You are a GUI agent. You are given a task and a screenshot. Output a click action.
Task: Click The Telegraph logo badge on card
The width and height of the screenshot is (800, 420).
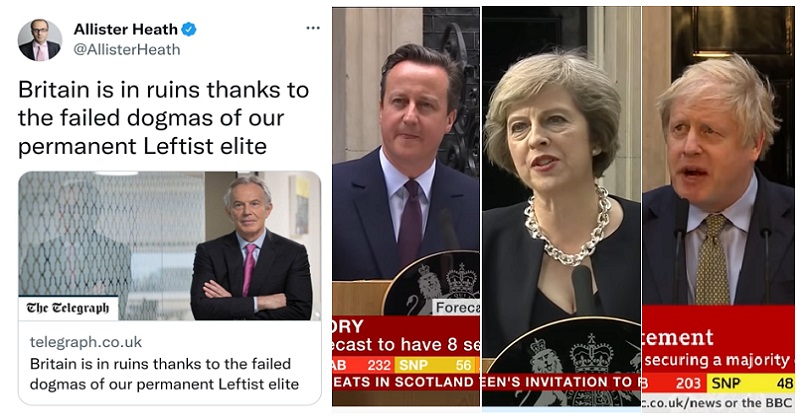(x=68, y=308)
